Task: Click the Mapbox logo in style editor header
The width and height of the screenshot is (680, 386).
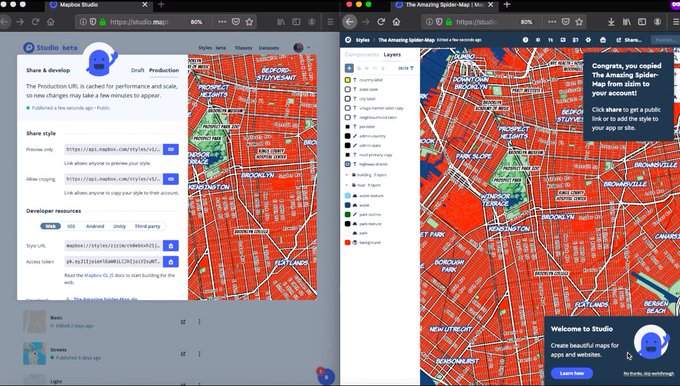Action: [x=348, y=40]
